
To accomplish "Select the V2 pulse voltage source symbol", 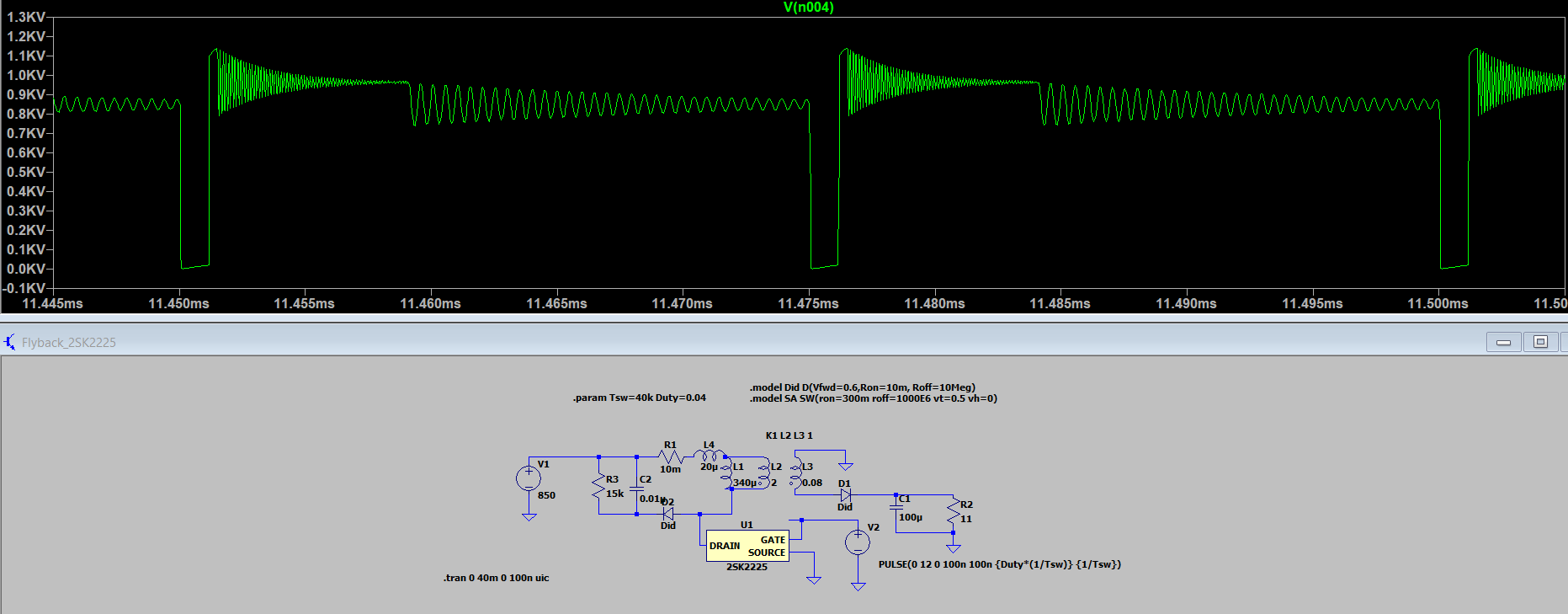I will [x=858, y=542].
